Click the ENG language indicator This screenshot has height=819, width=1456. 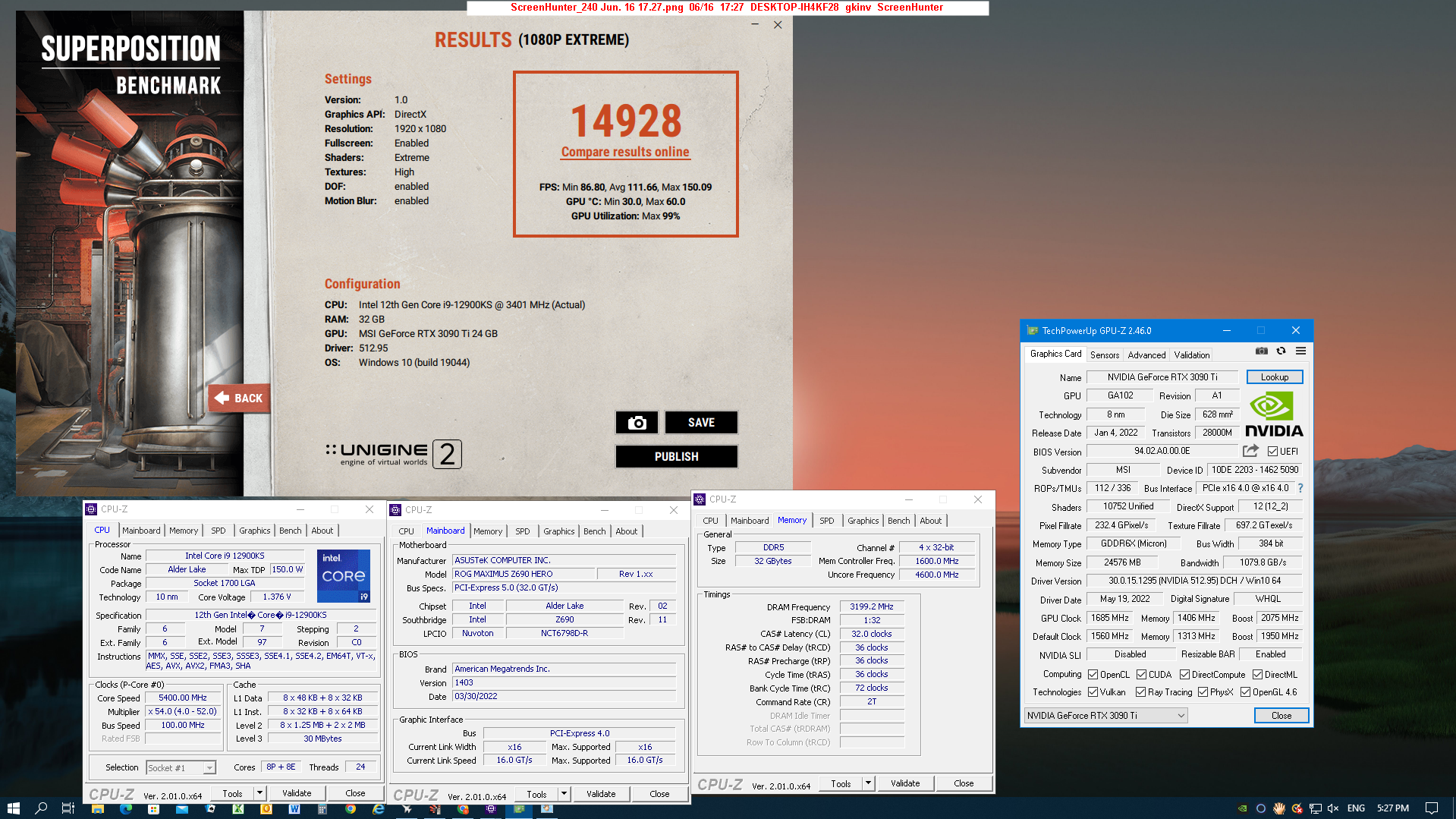pyautogui.click(x=1356, y=808)
